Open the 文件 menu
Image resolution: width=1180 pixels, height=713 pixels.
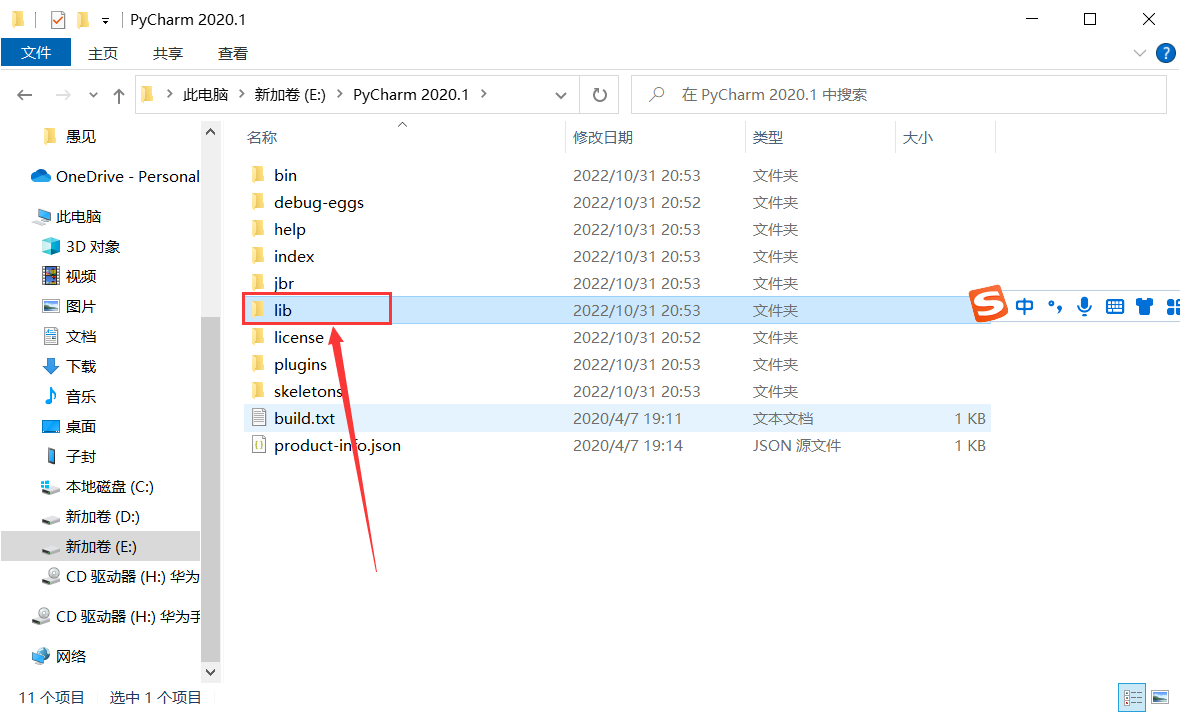[36, 52]
